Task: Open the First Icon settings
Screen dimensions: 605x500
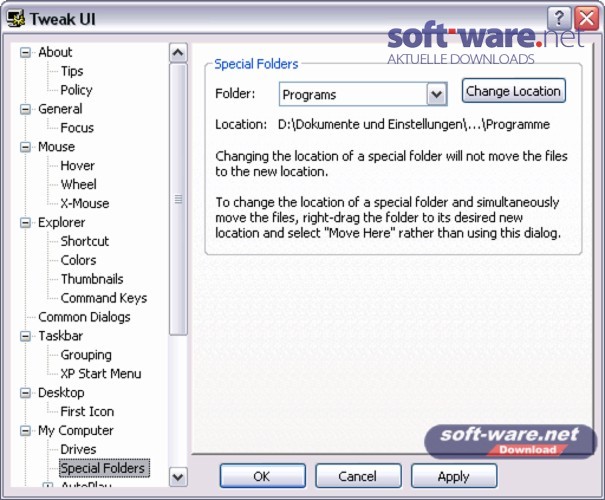Action: [87, 411]
